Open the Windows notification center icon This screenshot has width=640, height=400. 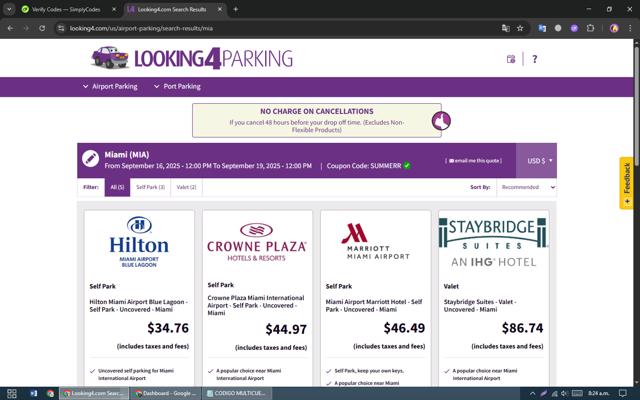point(623,393)
